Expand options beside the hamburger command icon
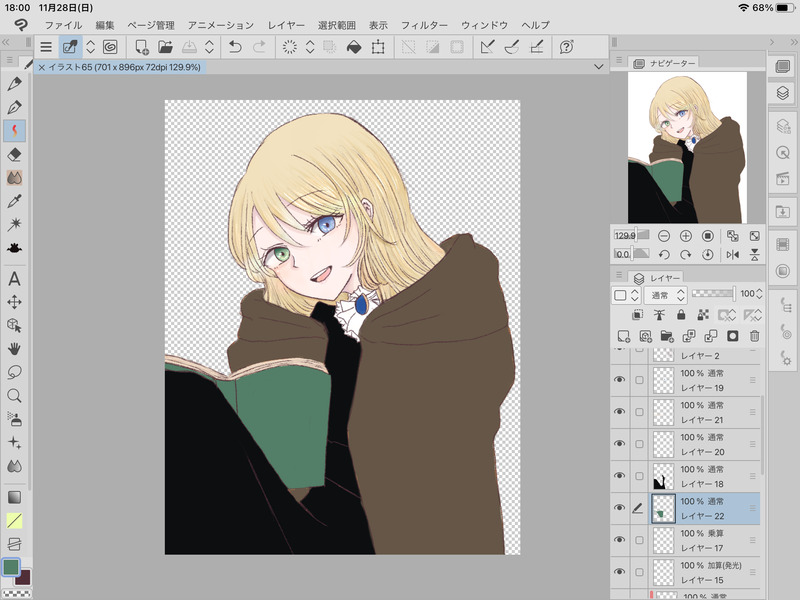This screenshot has height=600, width=800. click(x=90, y=47)
